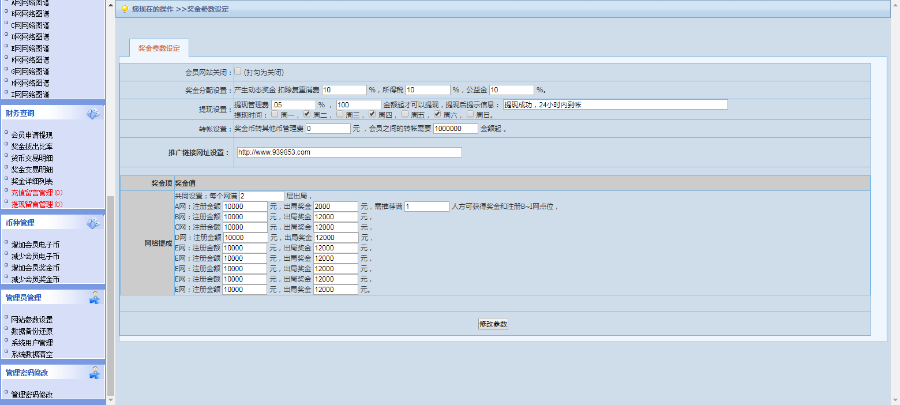Tick the 会员网站关闭 checkbox
This screenshot has height=405, width=900.
[x=238, y=72]
